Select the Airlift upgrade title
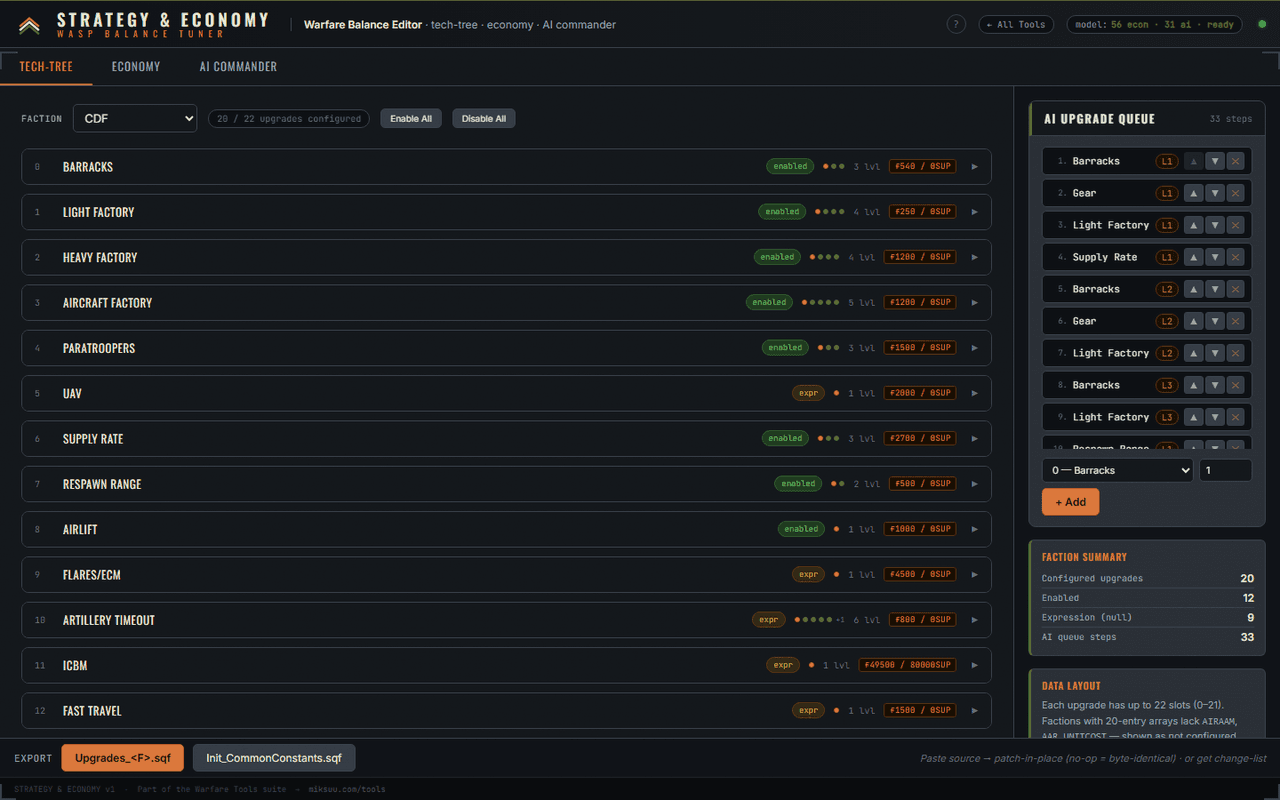Viewport: 1280px width, 800px height. (80, 529)
